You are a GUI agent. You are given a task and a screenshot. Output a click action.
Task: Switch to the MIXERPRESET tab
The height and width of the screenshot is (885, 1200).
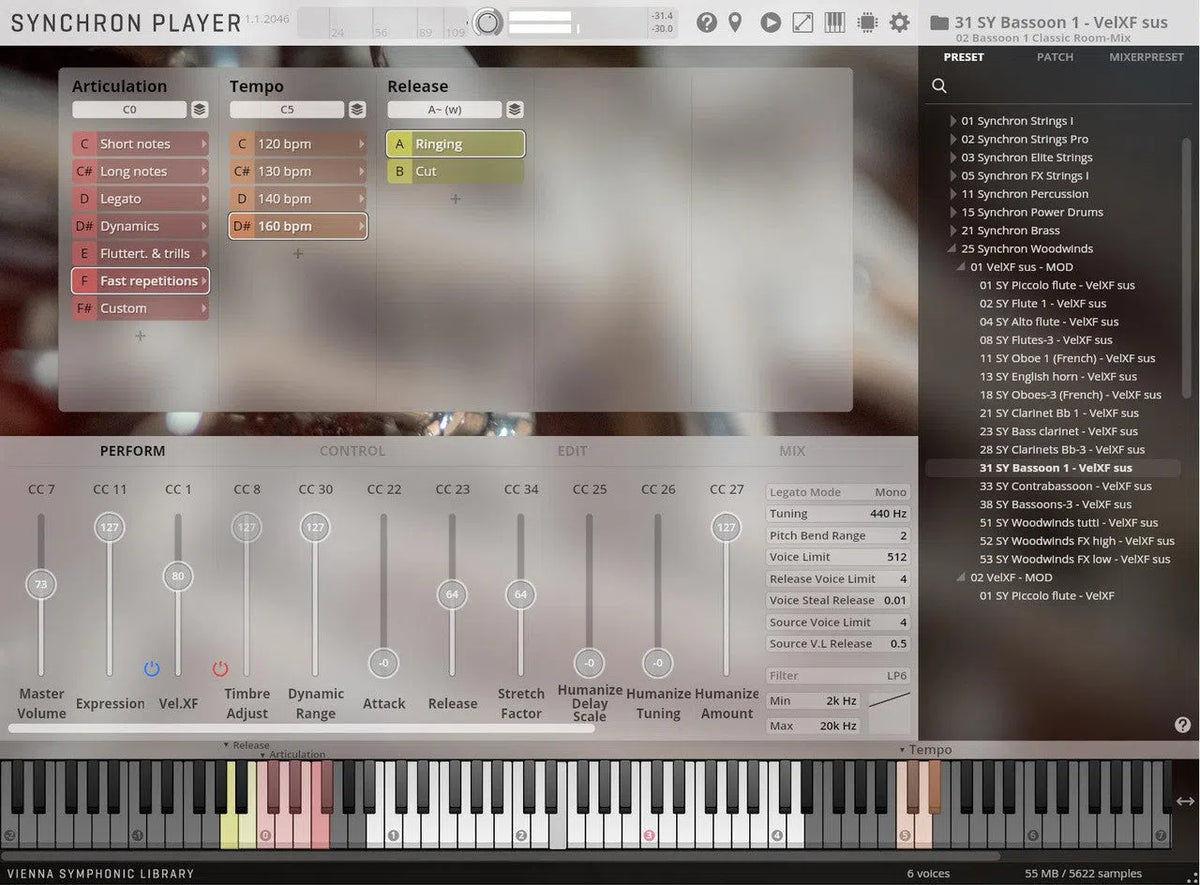coord(1146,57)
